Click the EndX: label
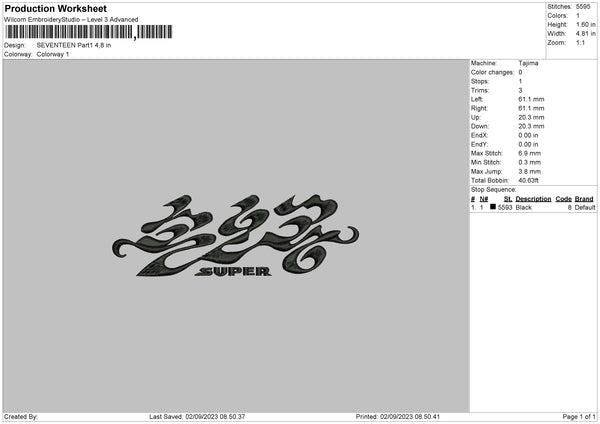This screenshot has height=424, width=600. pos(479,135)
